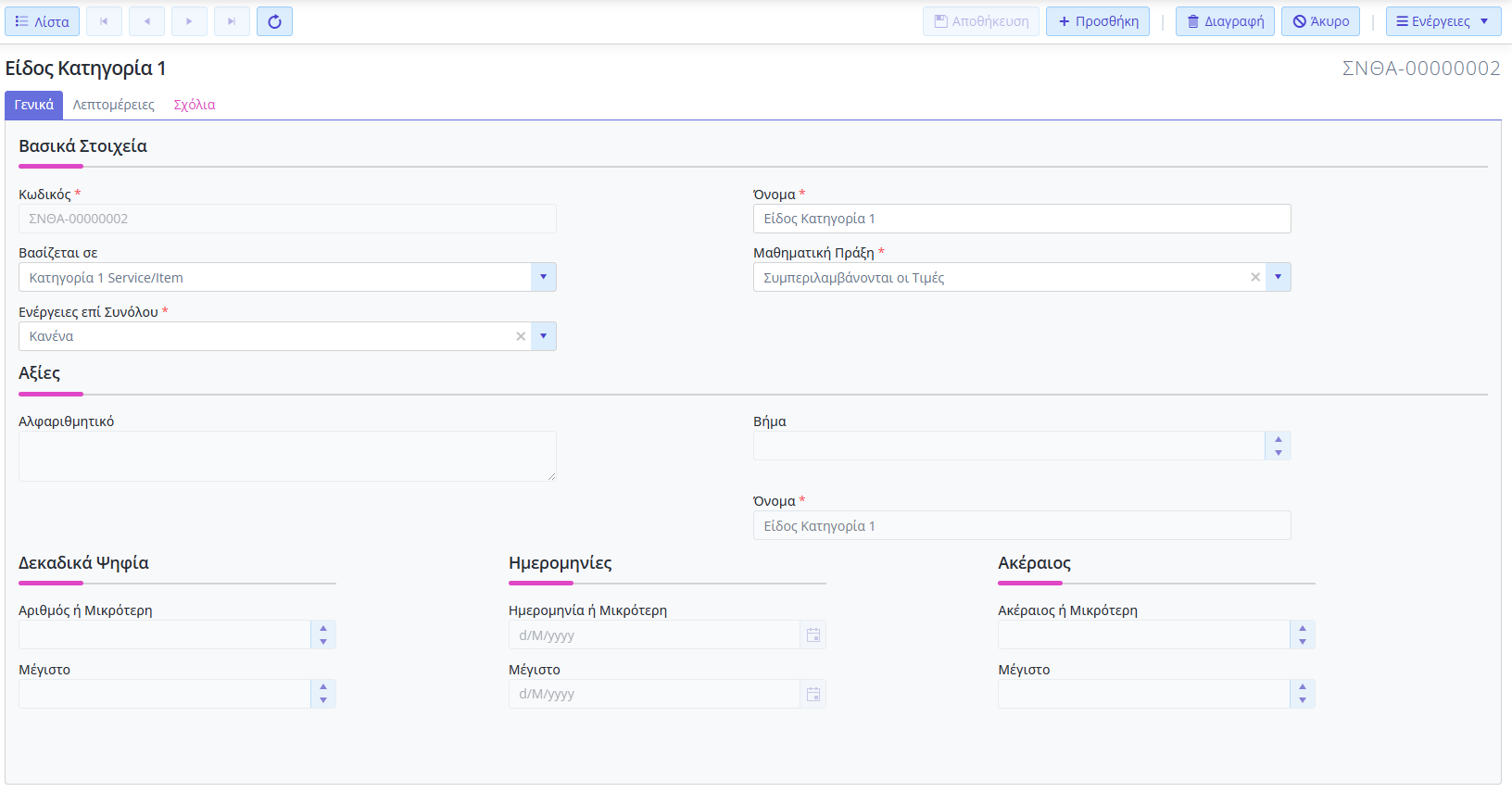Clear the Ενέργειες επί Συνόλου value
The height and width of the screenshot is (792, 1512).
click(521, 336)
